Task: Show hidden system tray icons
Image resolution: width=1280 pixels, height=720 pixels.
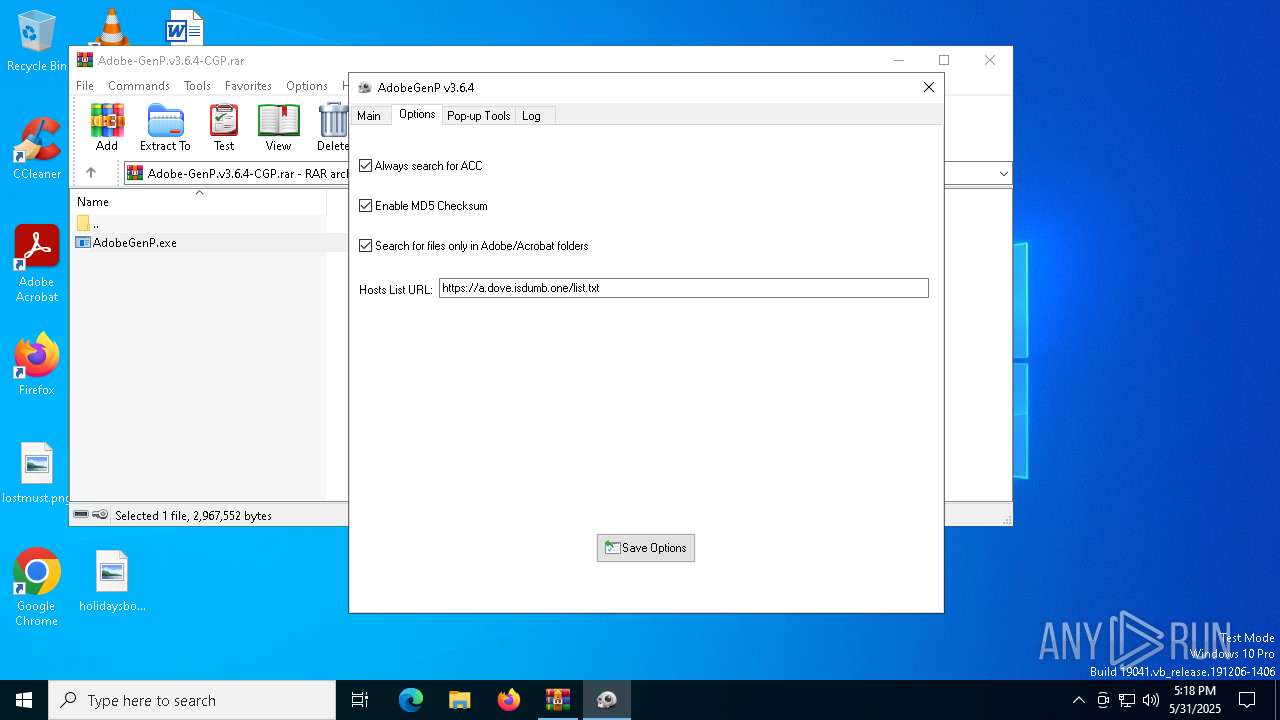Action: [x=1078, y=700]
